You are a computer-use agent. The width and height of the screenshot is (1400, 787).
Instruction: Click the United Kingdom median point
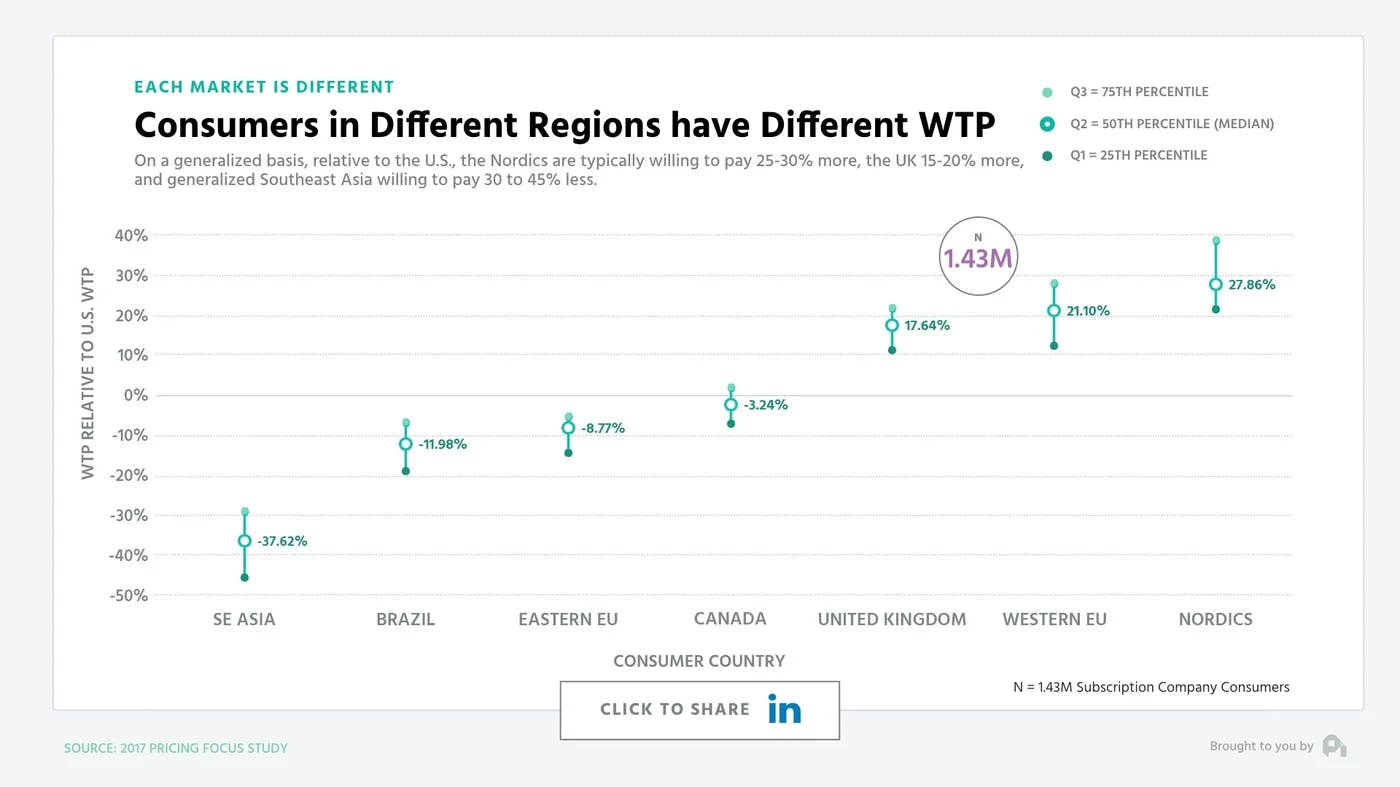(892, 325)
